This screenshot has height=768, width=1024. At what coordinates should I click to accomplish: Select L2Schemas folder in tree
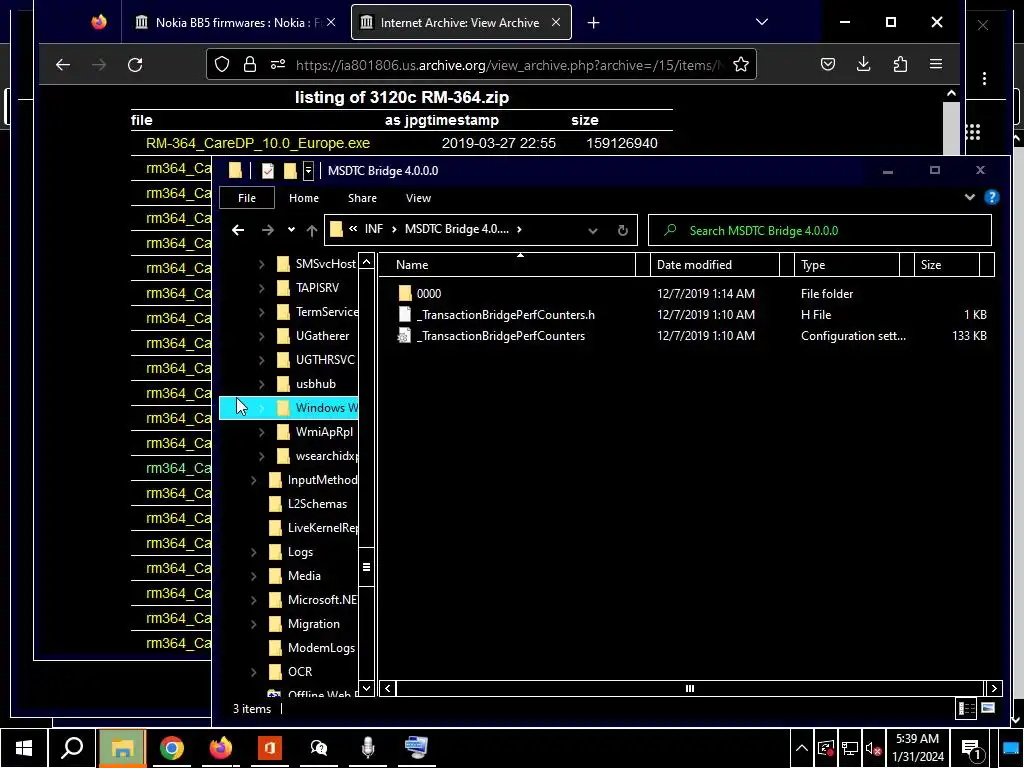click(x=317, y=504)
